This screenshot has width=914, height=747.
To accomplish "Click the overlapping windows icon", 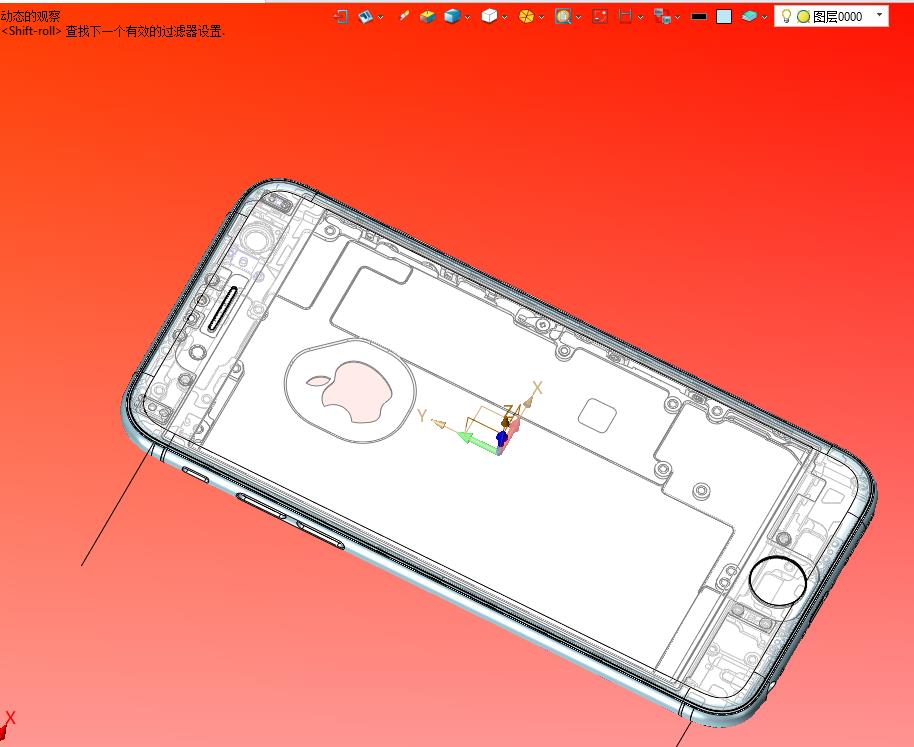I will click(x=662, y=16).
